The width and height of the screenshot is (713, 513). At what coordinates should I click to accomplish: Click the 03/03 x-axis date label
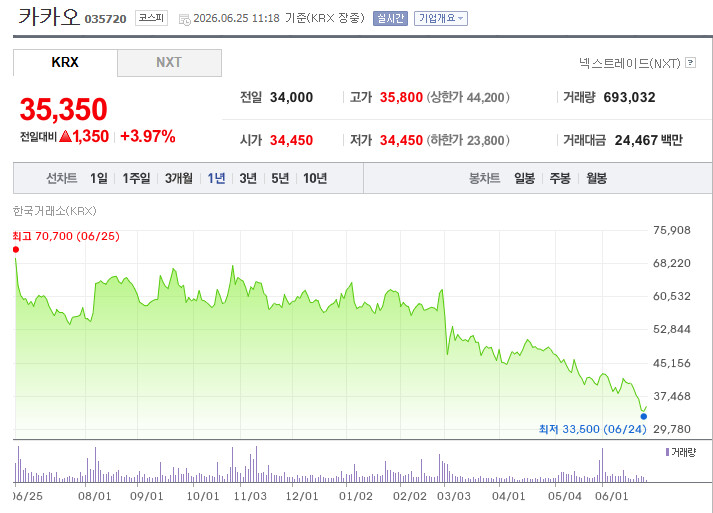click(x=454, y=496)
